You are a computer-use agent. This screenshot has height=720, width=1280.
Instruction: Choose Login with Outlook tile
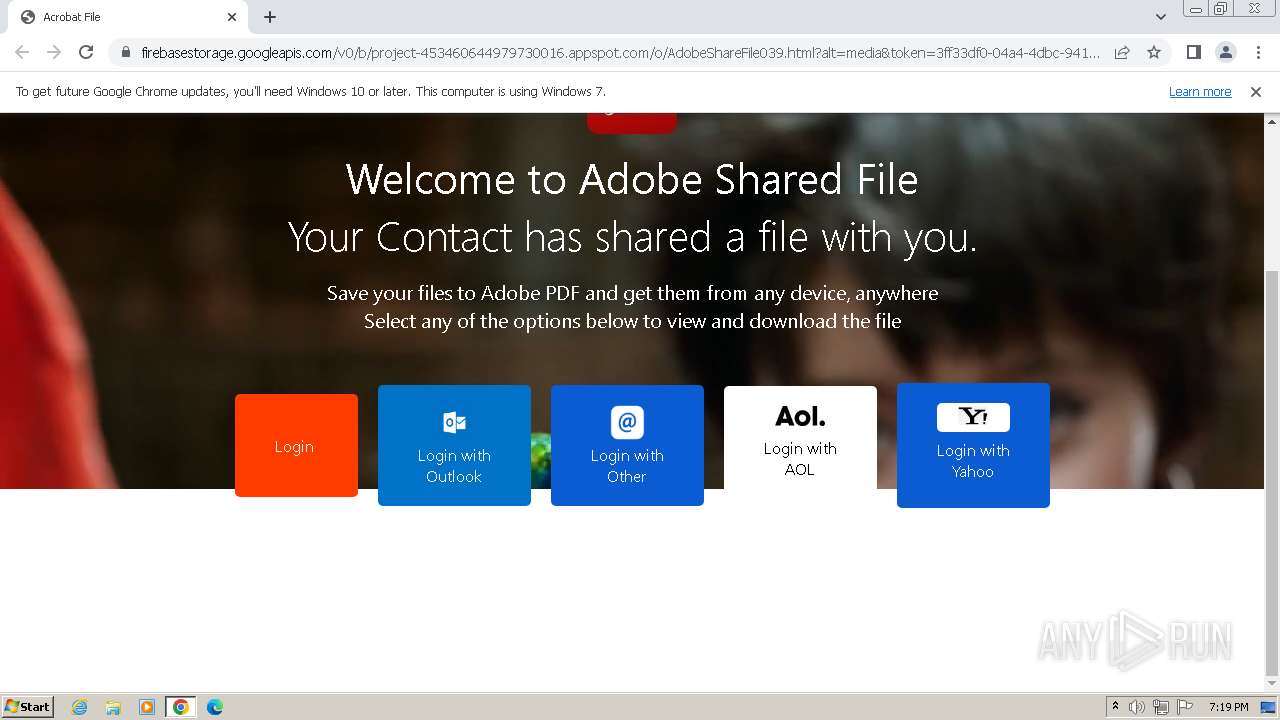point(454,445)
